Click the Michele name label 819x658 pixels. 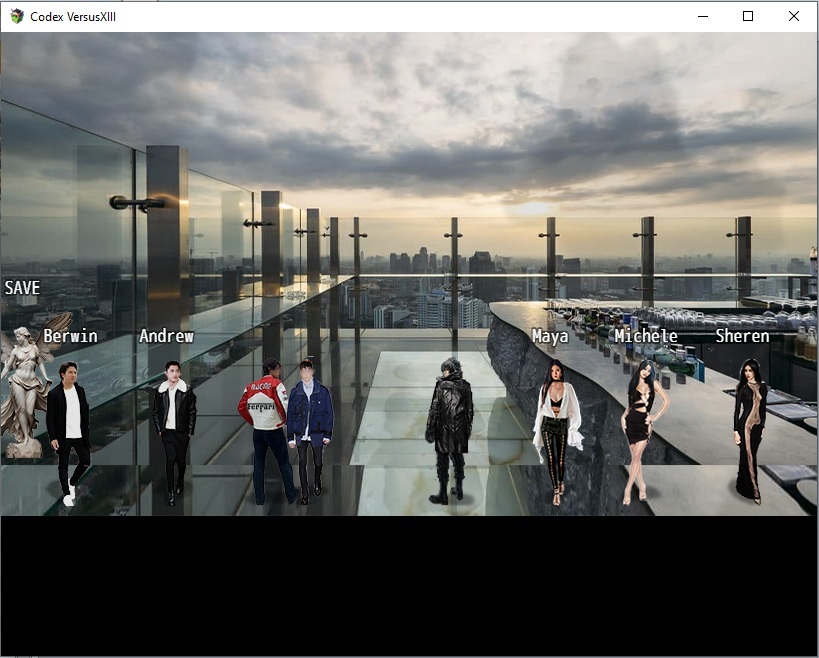pos(646,336)
